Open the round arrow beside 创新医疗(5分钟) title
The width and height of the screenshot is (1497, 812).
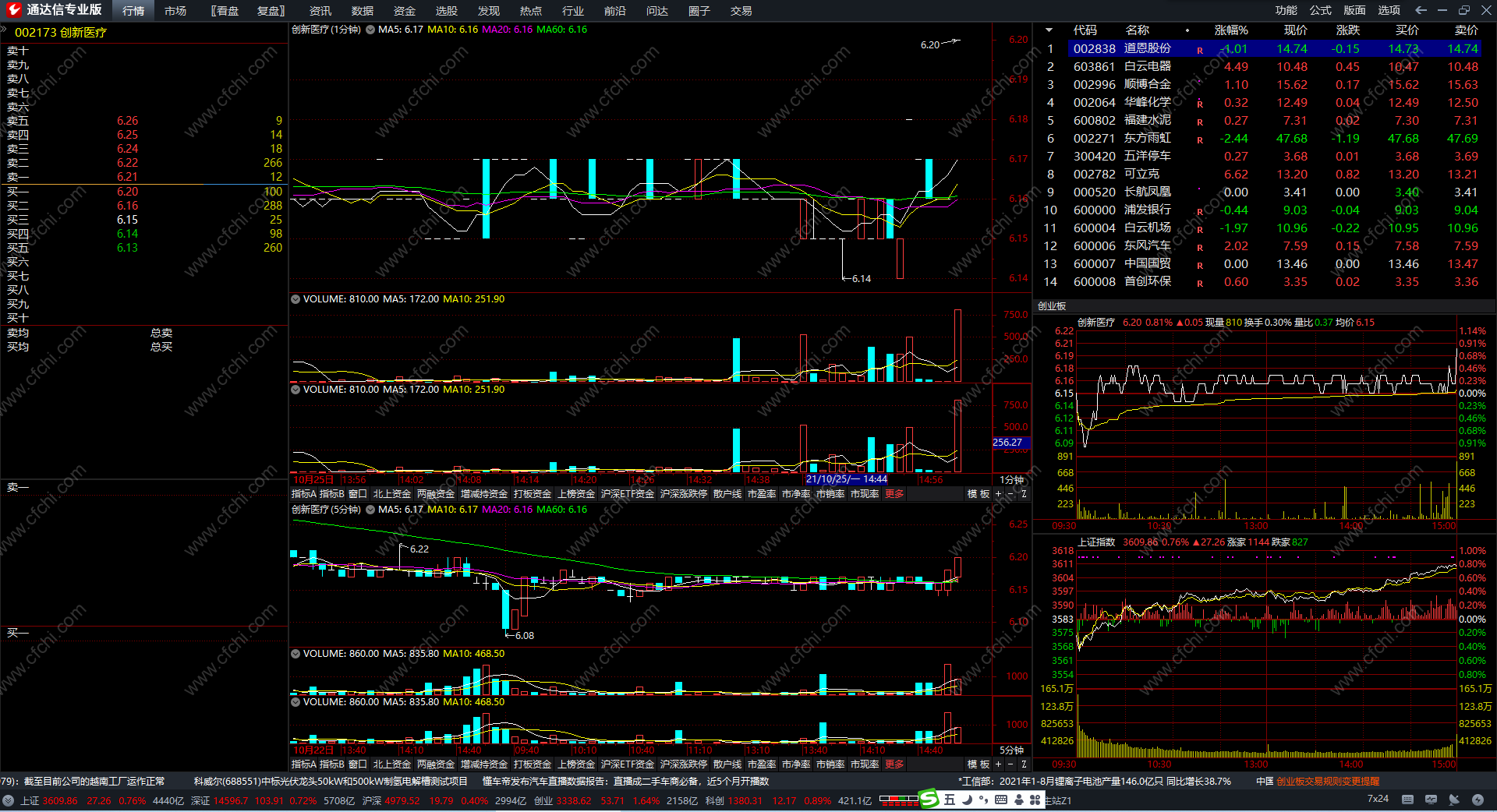tap(370, 510)
